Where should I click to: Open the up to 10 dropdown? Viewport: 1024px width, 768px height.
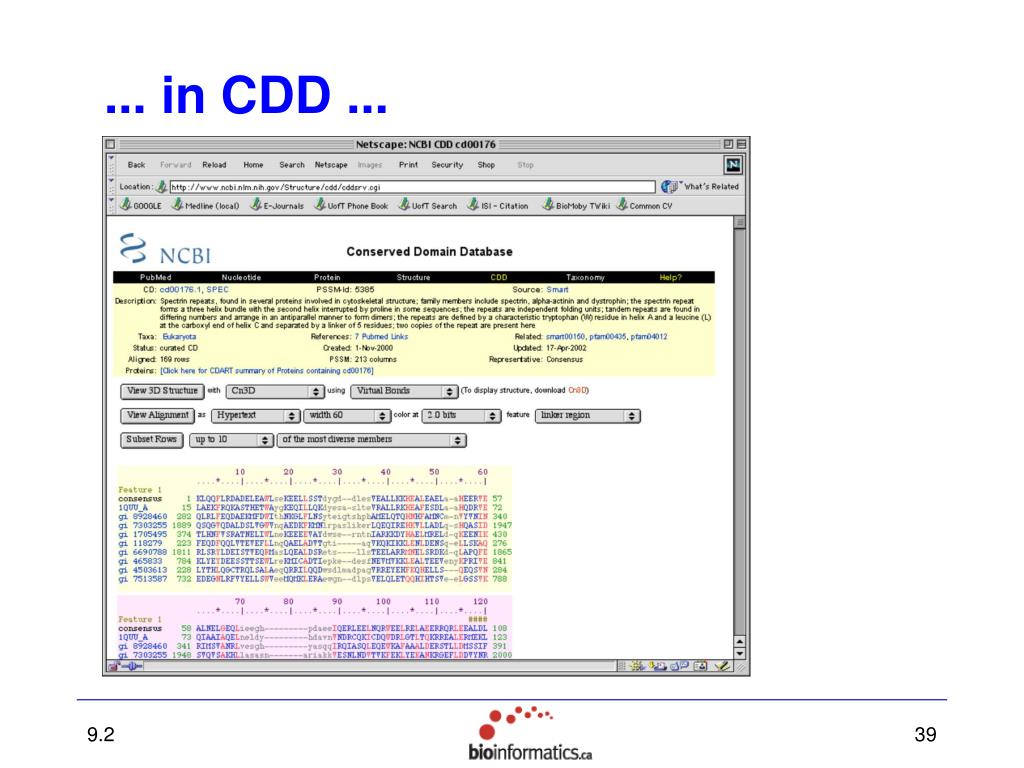231,440
